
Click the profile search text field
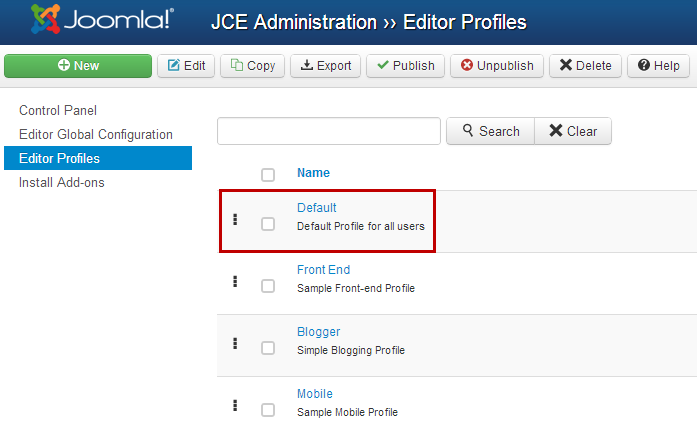coord(329,131)
